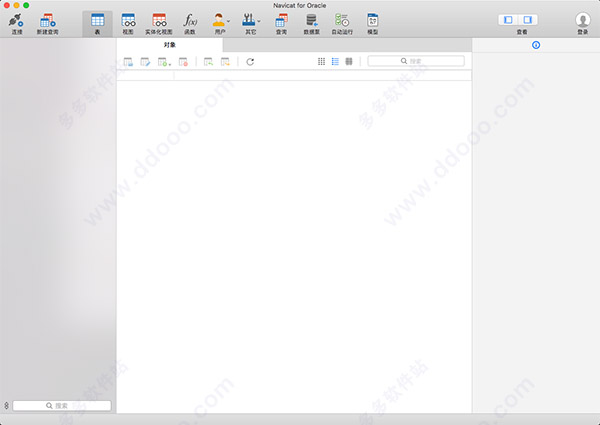The width and height of the screenshot is (600, 425).
Task: Open the New Table dropdown arrow
Action: click(170, 64)
